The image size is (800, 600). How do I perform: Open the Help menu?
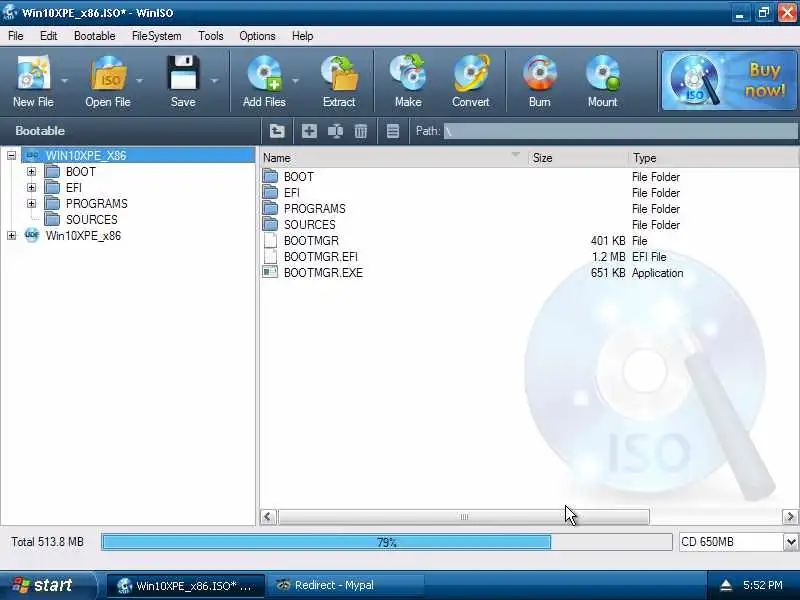302,36
